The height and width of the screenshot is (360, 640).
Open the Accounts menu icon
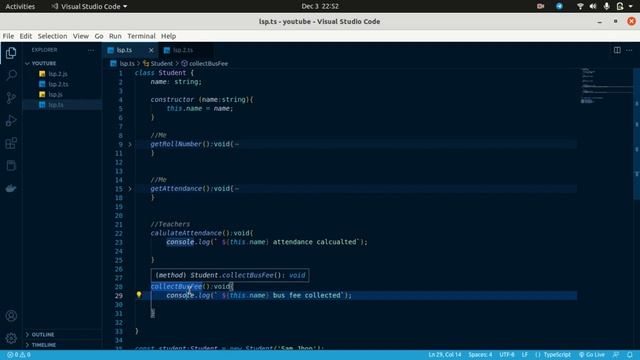11,316
